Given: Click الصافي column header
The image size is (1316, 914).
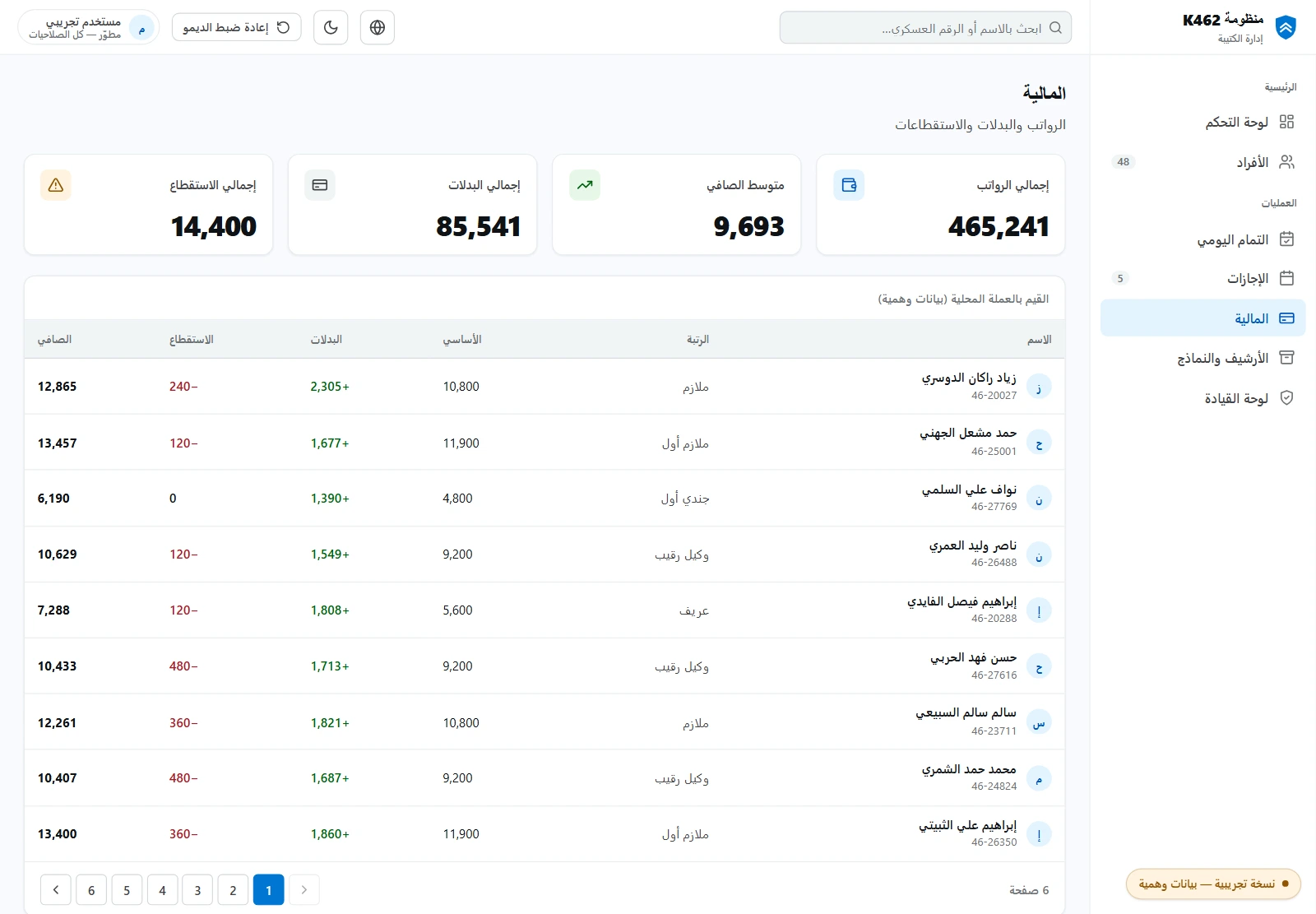Looking at the screenshot, I should click(x=54, y=339).
